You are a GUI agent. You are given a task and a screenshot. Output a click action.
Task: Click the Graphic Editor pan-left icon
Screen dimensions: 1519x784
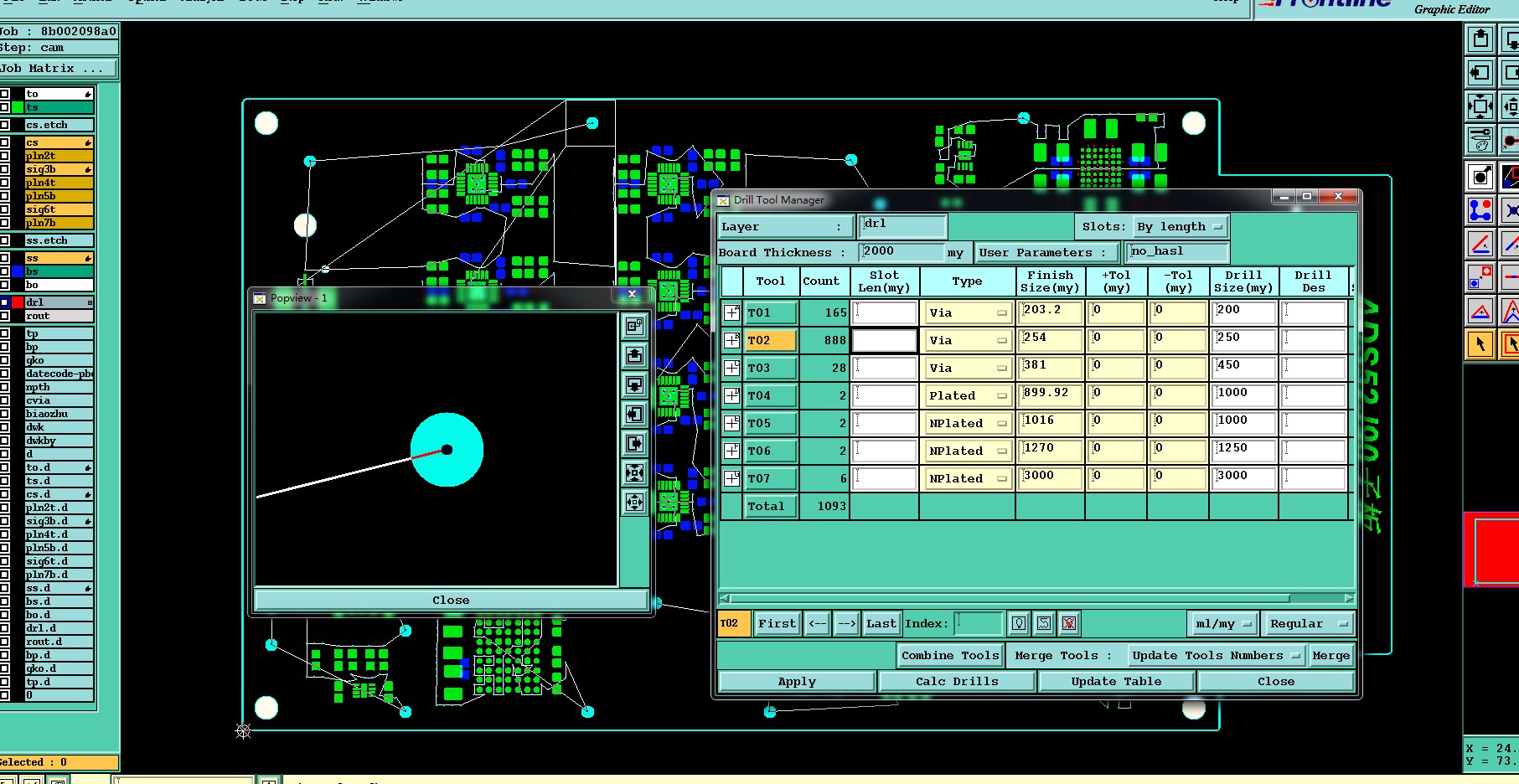[1480, 73]
